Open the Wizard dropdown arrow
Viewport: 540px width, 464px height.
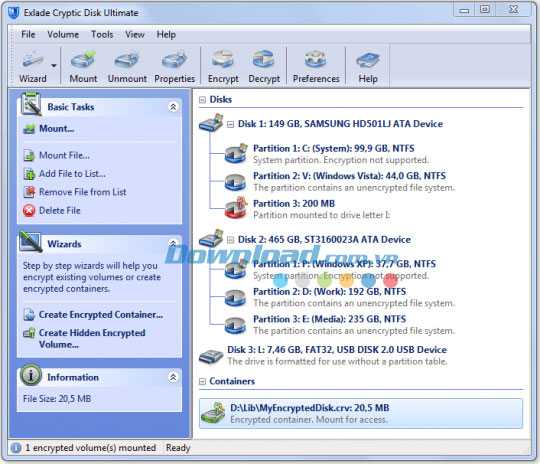[x=53, y=65]
